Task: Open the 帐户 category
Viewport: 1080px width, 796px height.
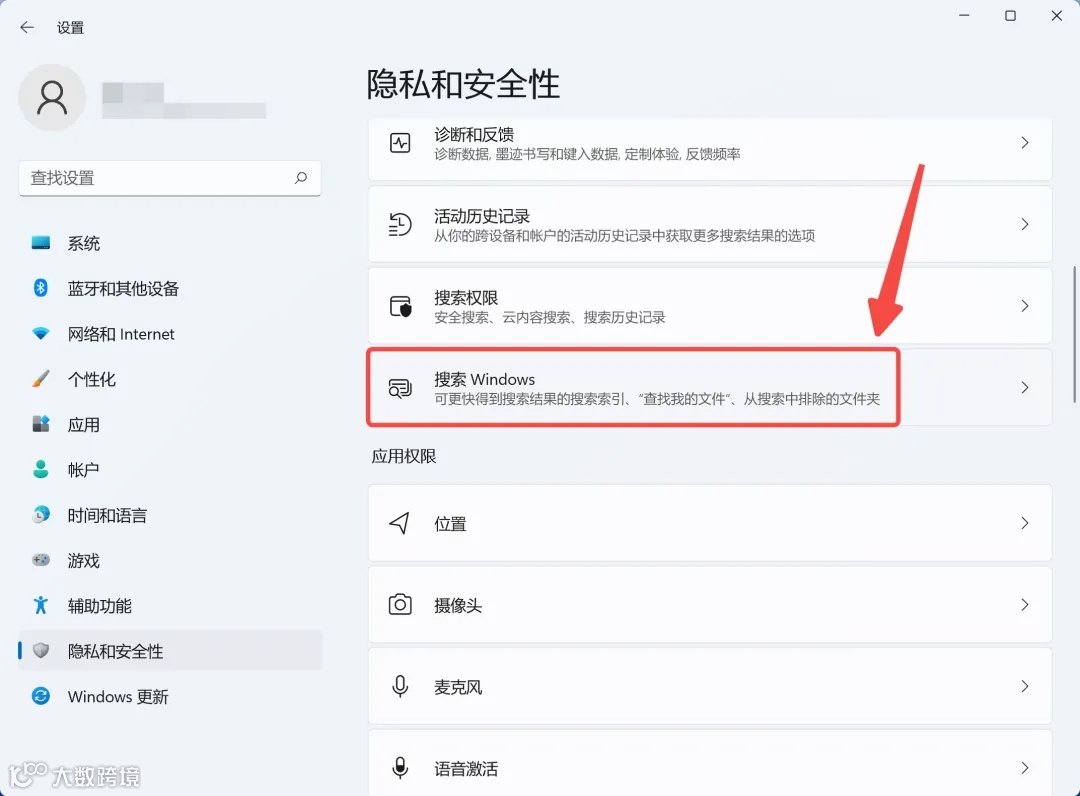Action: point(170,470)
